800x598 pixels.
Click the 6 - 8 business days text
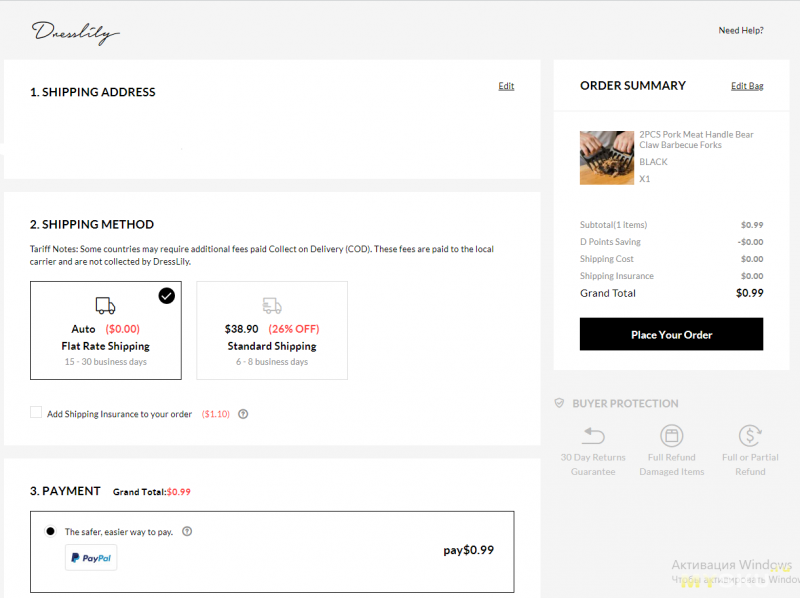coord(272,362)
